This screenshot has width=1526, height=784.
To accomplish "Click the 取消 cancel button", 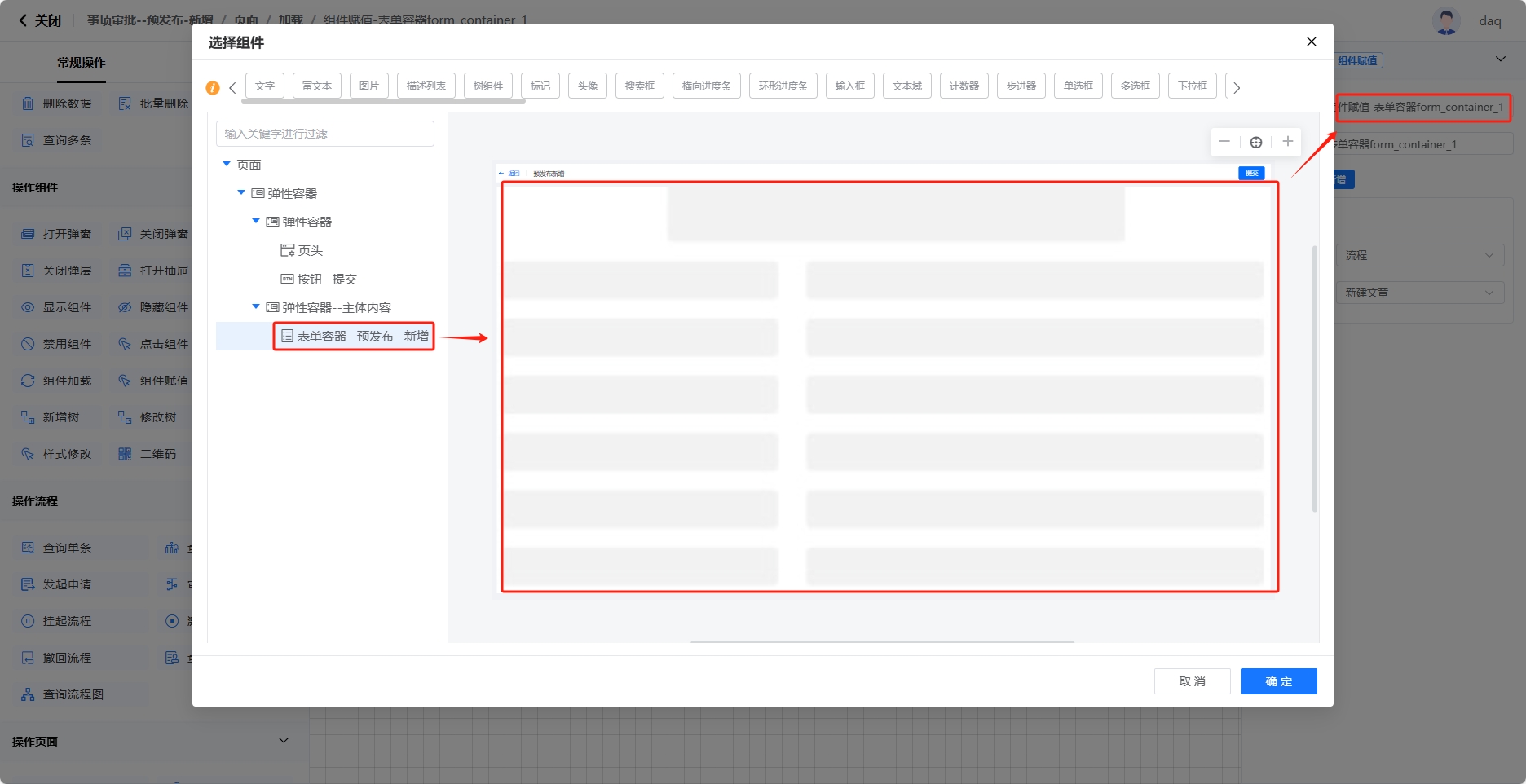I will coord(1192,681).
